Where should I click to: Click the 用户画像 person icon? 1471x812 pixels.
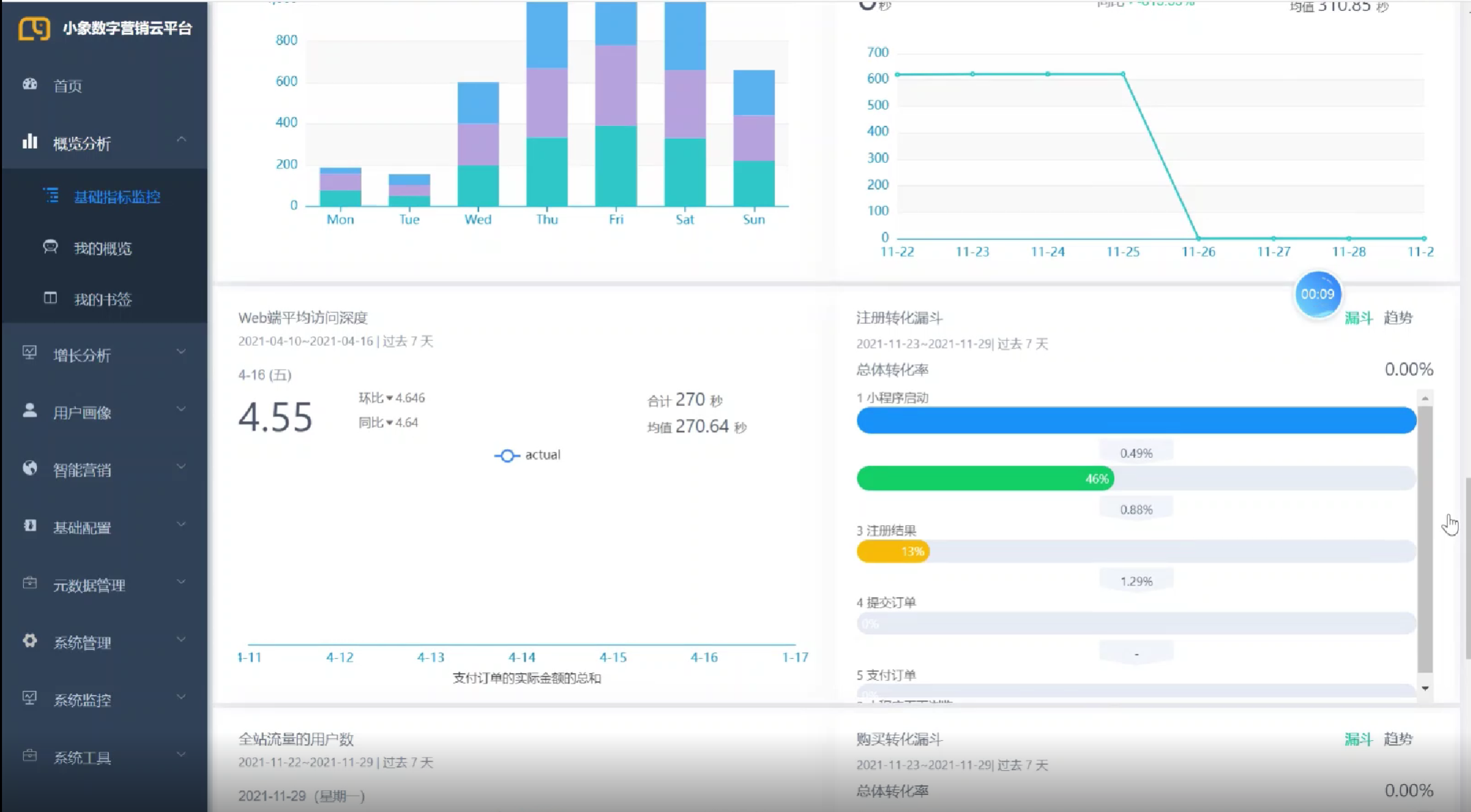30,411
